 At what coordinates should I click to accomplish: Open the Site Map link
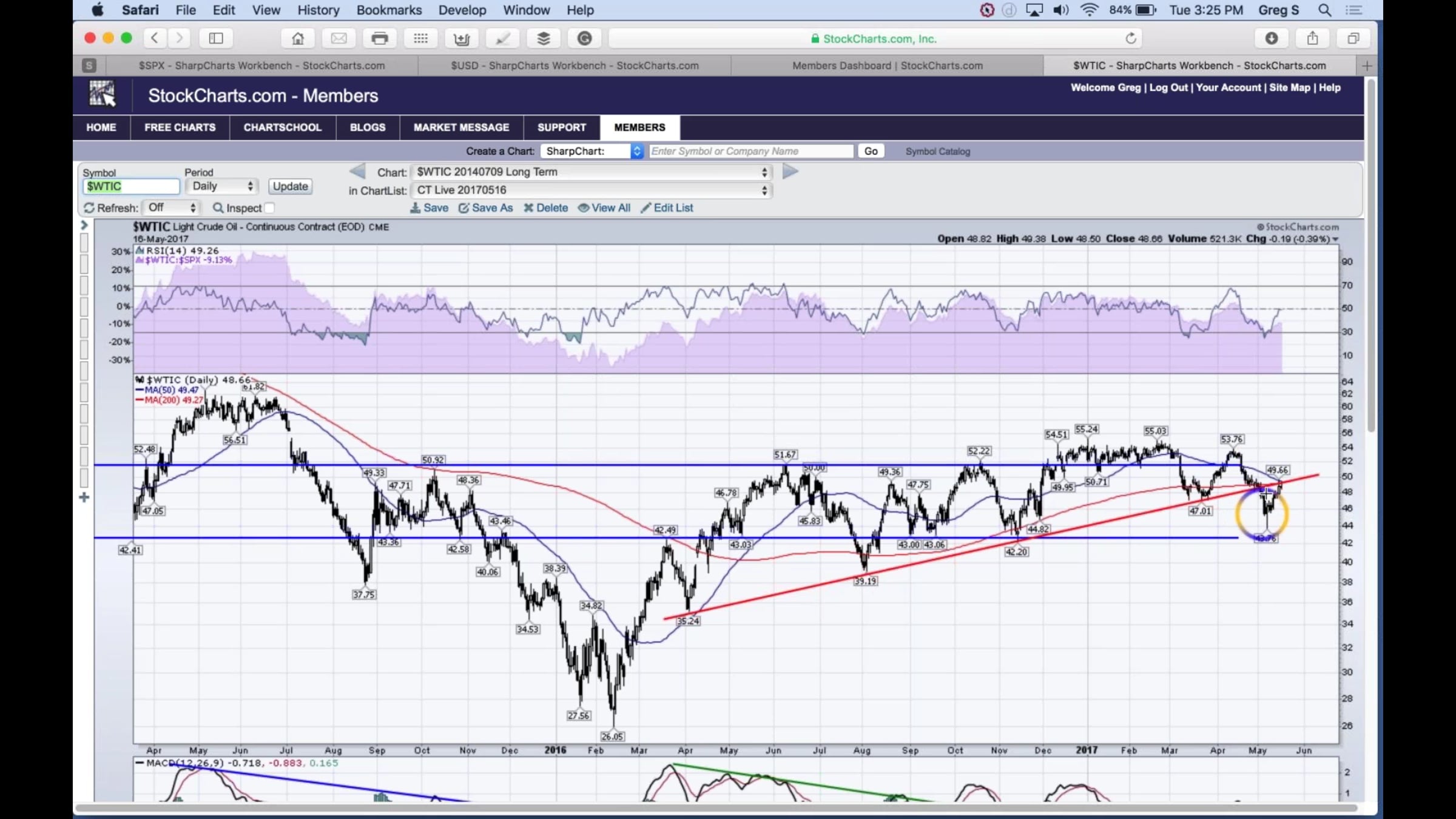[1290, 87]
